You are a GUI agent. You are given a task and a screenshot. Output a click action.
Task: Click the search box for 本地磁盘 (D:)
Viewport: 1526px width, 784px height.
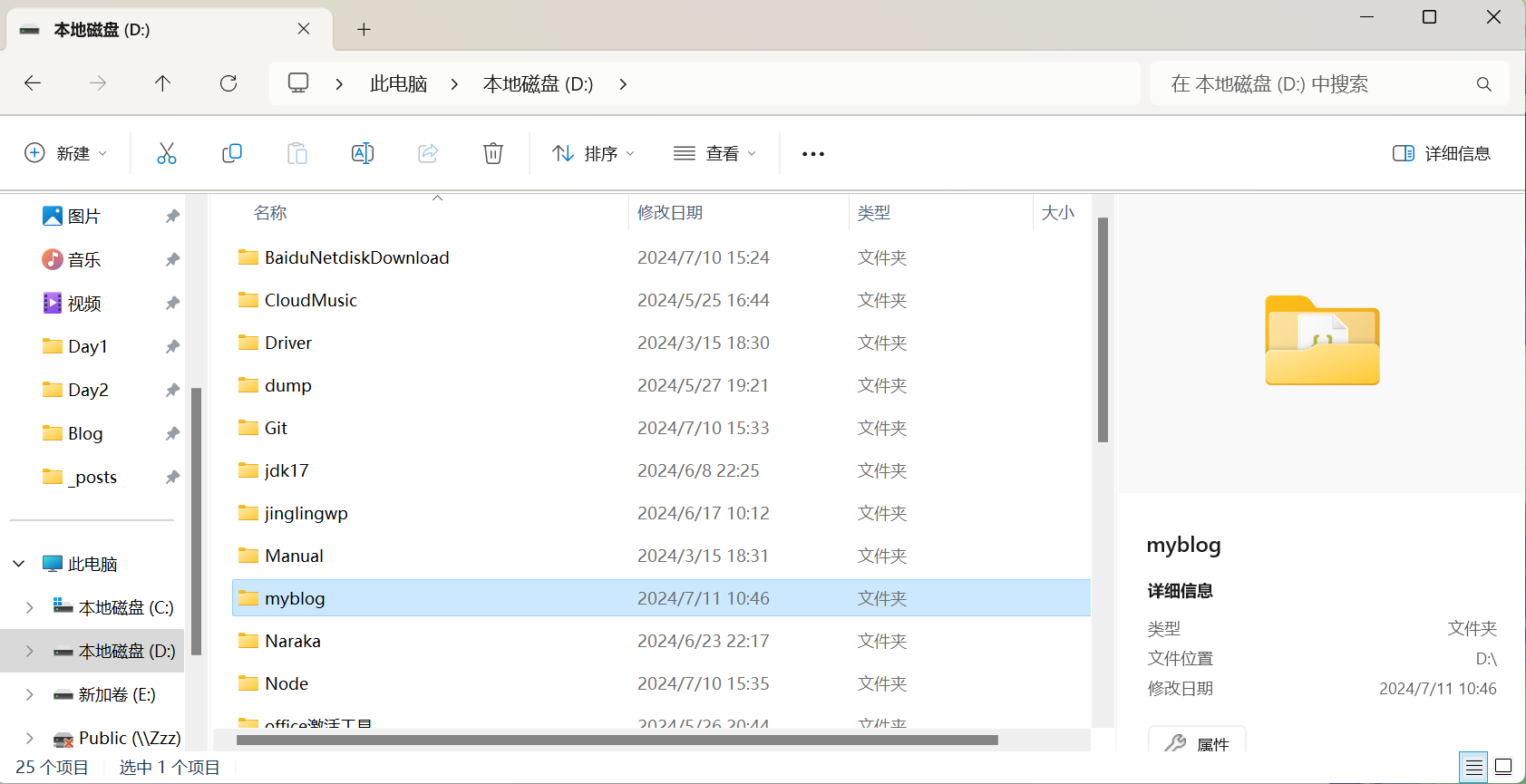(x=1329, y=84)
